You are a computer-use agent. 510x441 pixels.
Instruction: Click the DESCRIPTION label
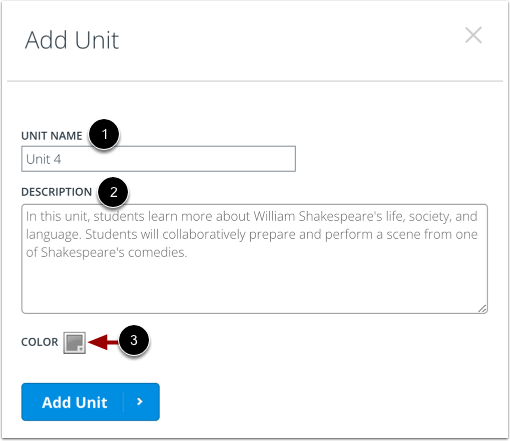(56, 192)
